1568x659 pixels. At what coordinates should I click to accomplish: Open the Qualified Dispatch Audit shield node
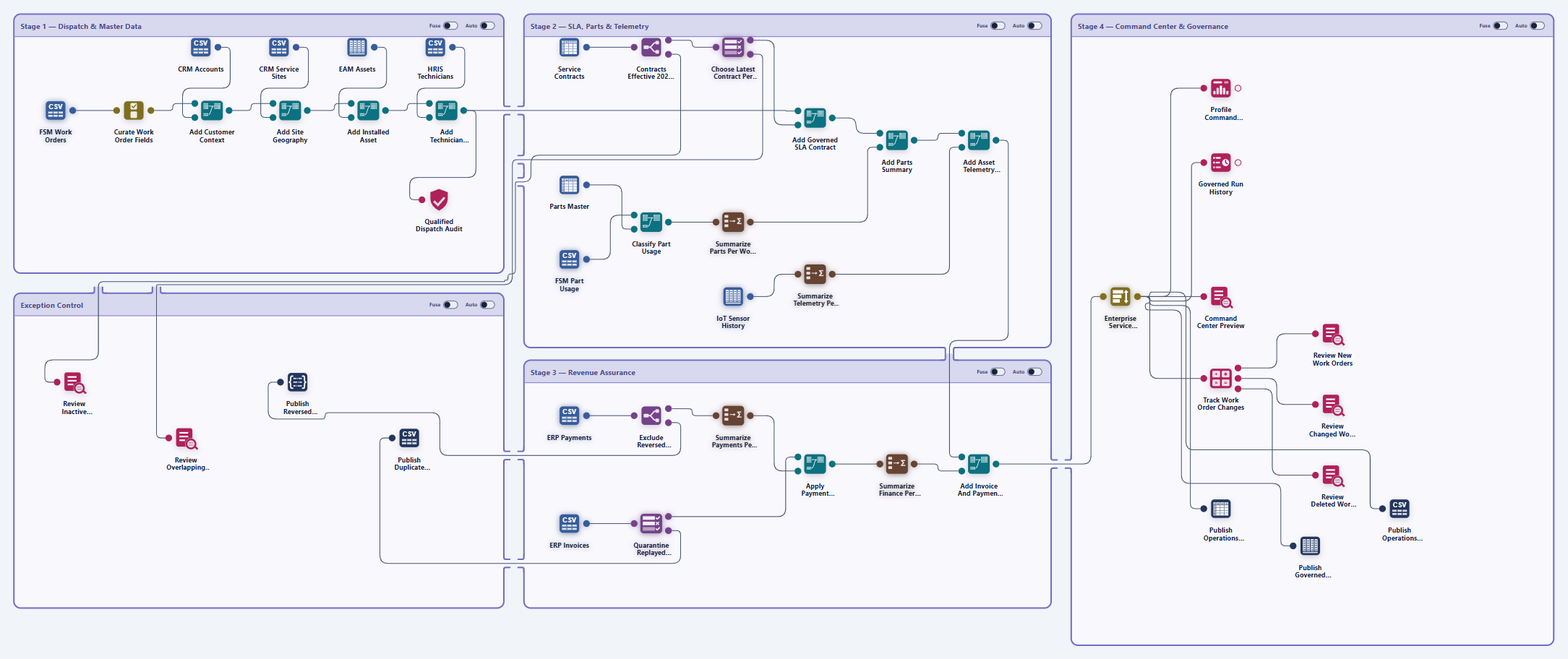pyautogui.click(x=439, y=200)
